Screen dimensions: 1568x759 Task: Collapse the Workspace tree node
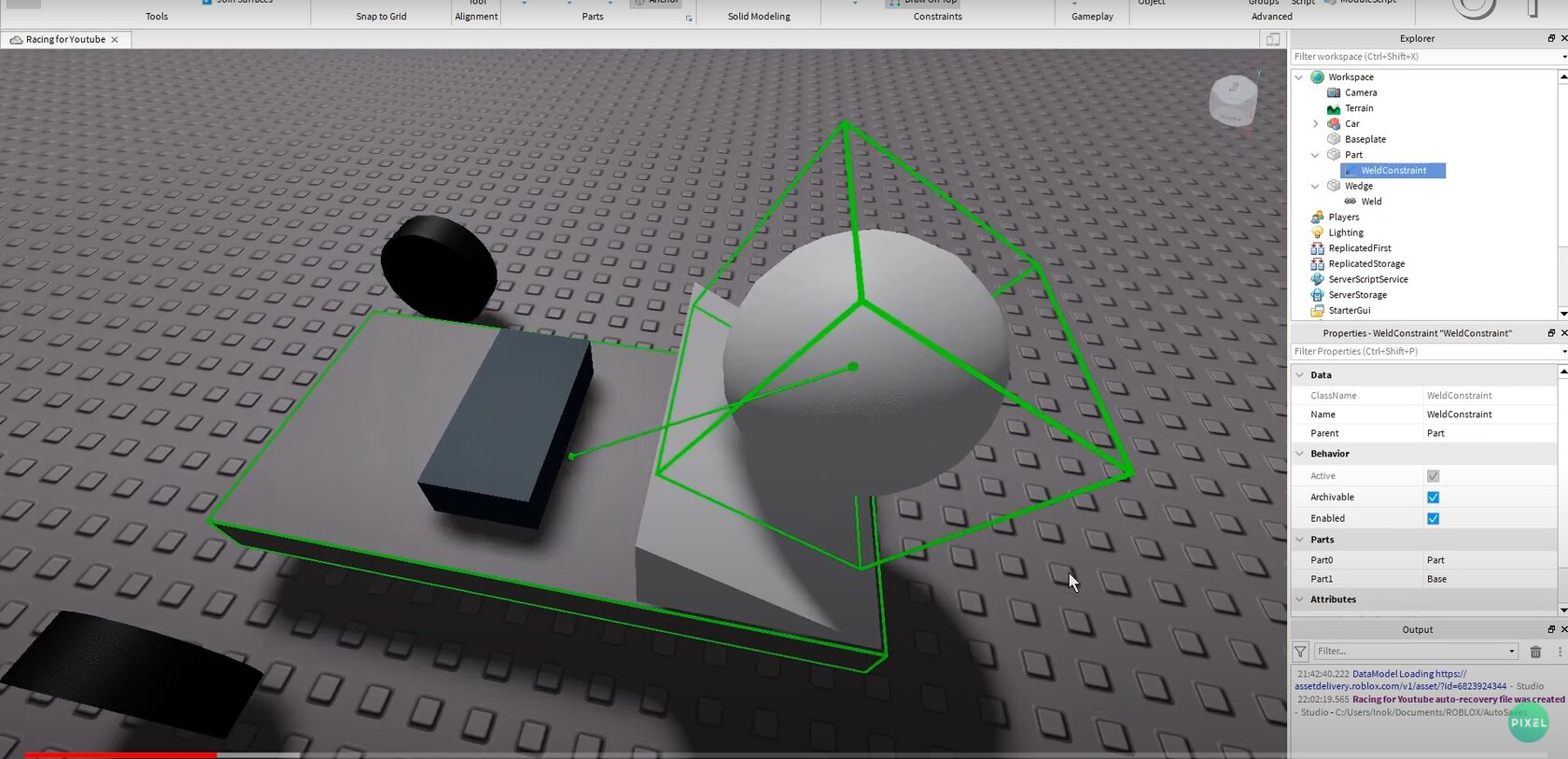(x=1299, y=77)
